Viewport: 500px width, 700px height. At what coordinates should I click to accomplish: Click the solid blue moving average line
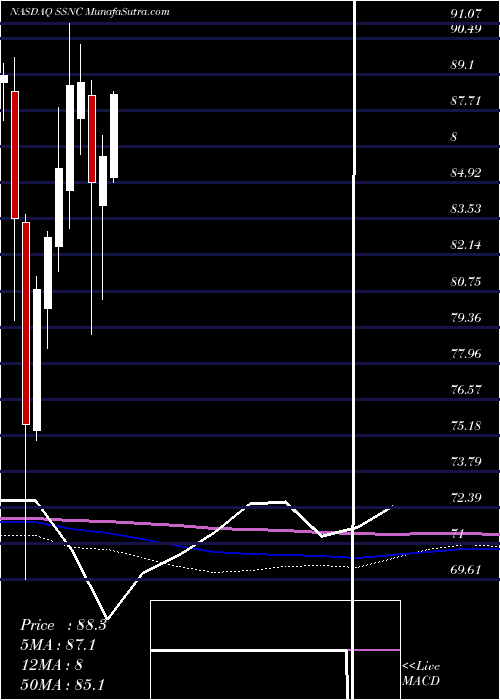250,554
